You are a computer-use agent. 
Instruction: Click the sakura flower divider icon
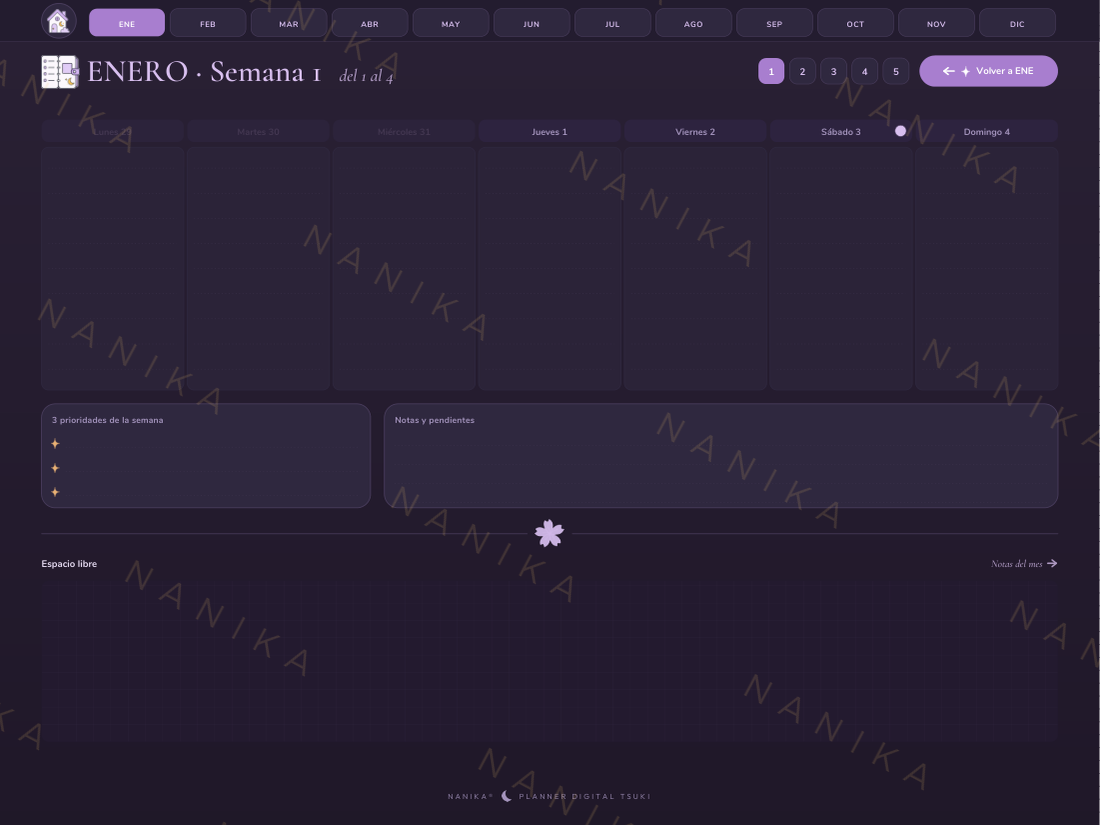(x=549, y=533)
